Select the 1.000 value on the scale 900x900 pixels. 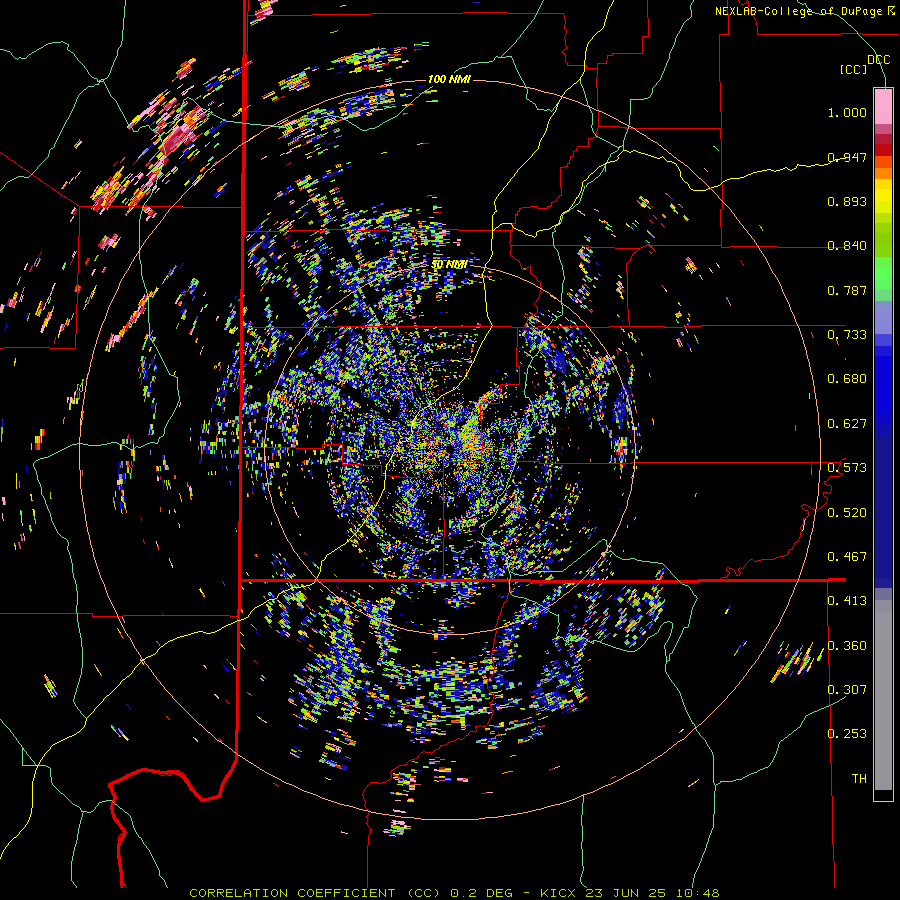point(847,112)
